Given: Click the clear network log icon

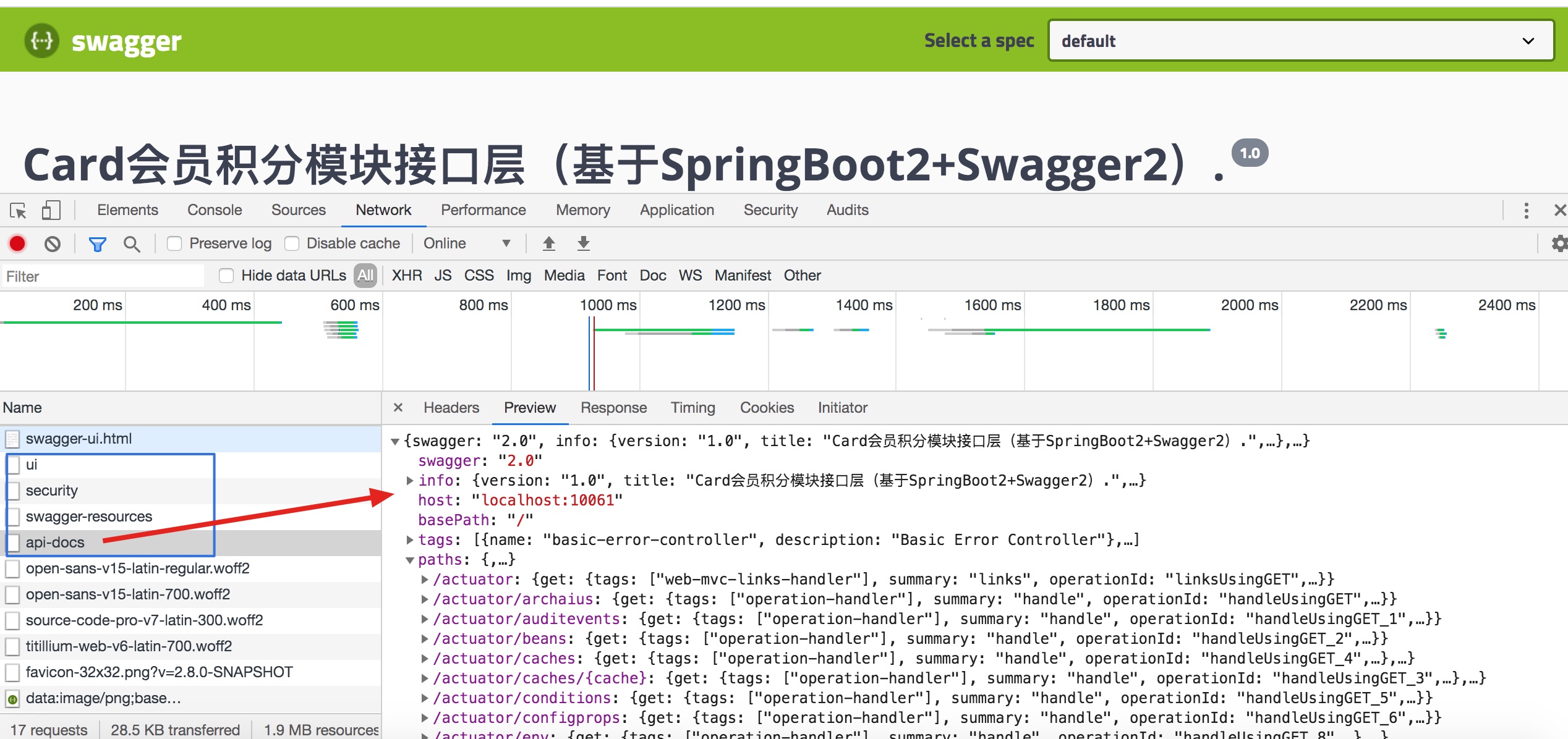Looking at the screenshot, I should [53, 243].
